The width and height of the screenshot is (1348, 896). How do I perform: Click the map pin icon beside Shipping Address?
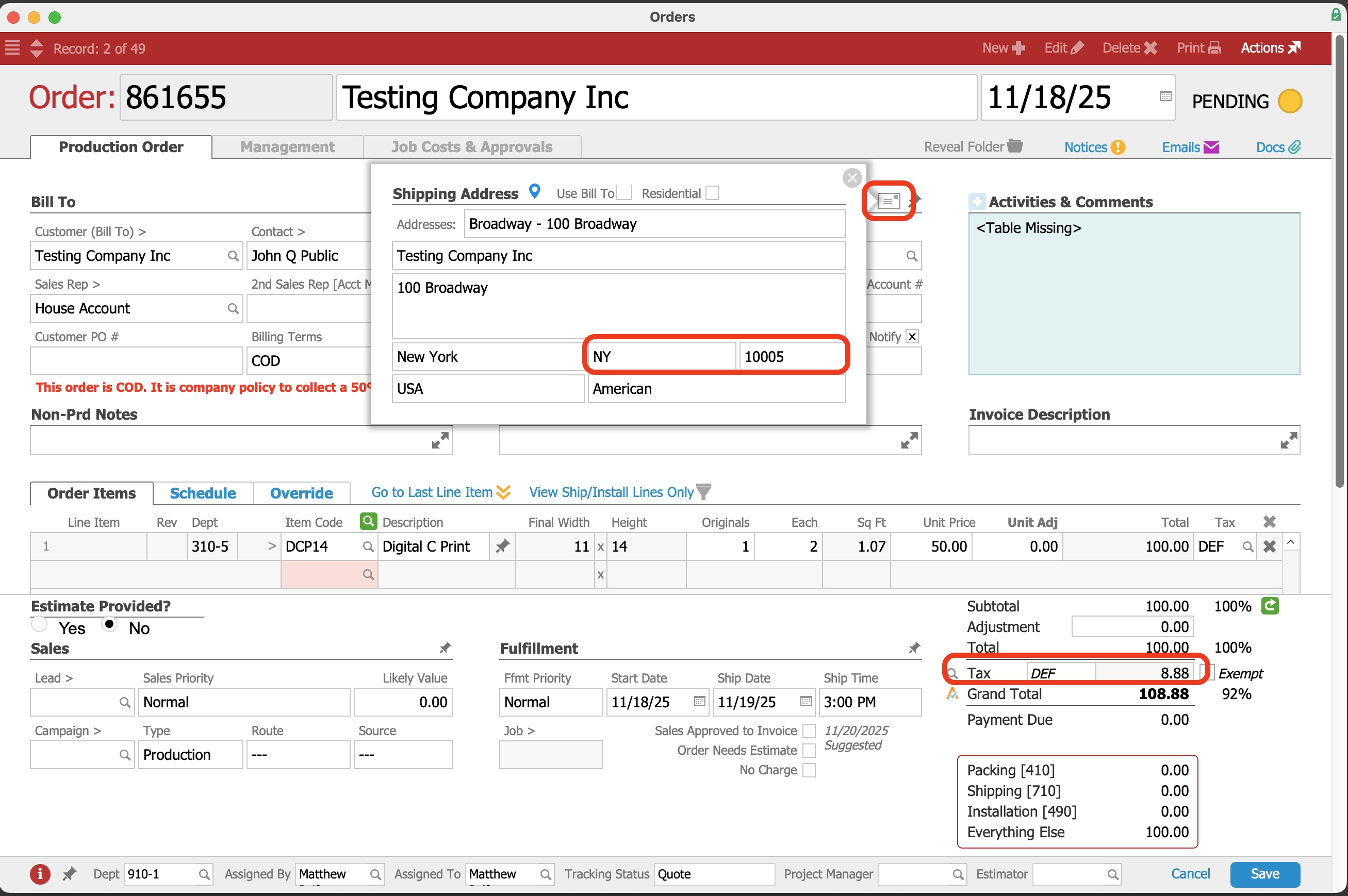[534, 191]
